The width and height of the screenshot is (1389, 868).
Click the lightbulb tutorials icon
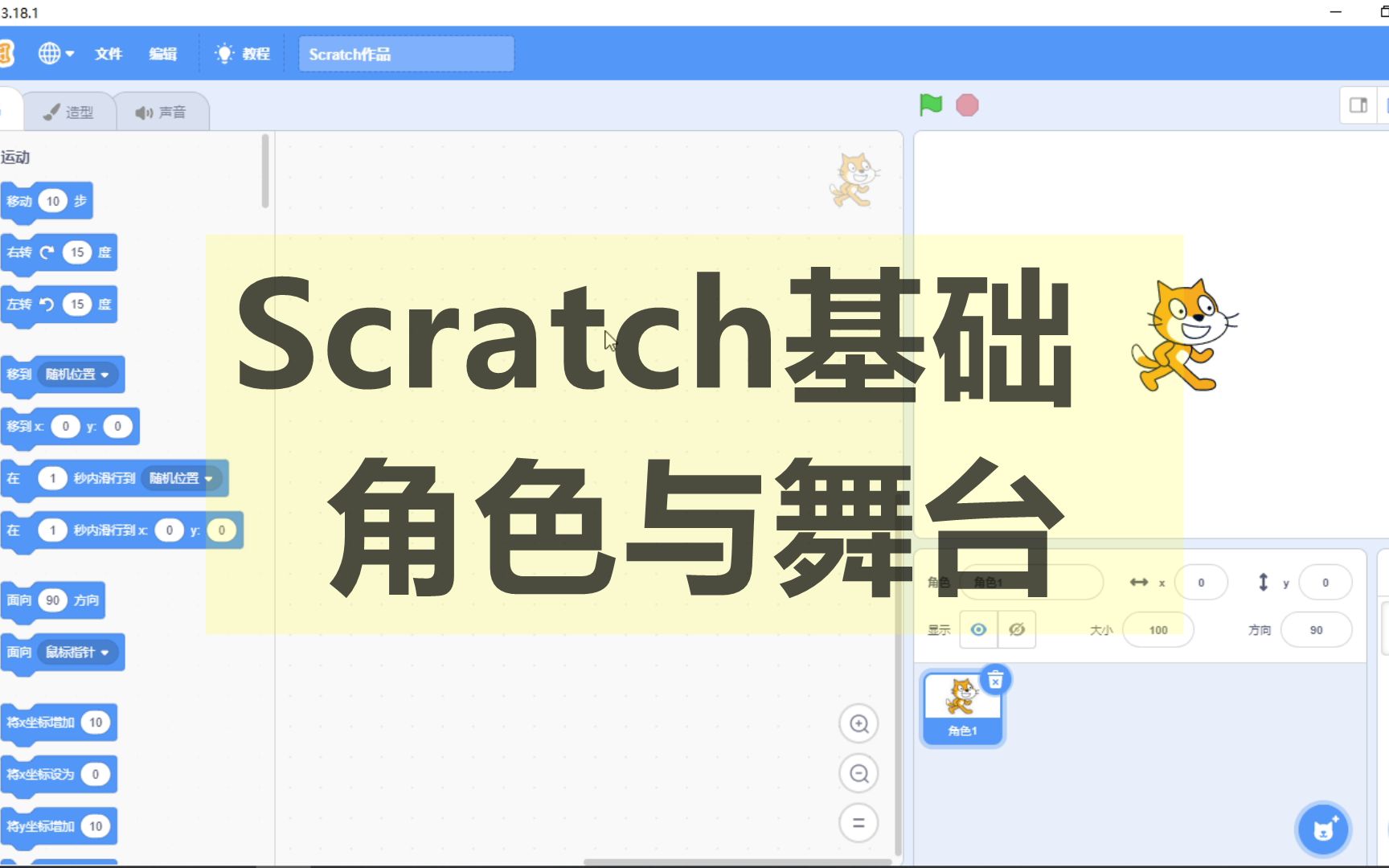tap(224, 54)
